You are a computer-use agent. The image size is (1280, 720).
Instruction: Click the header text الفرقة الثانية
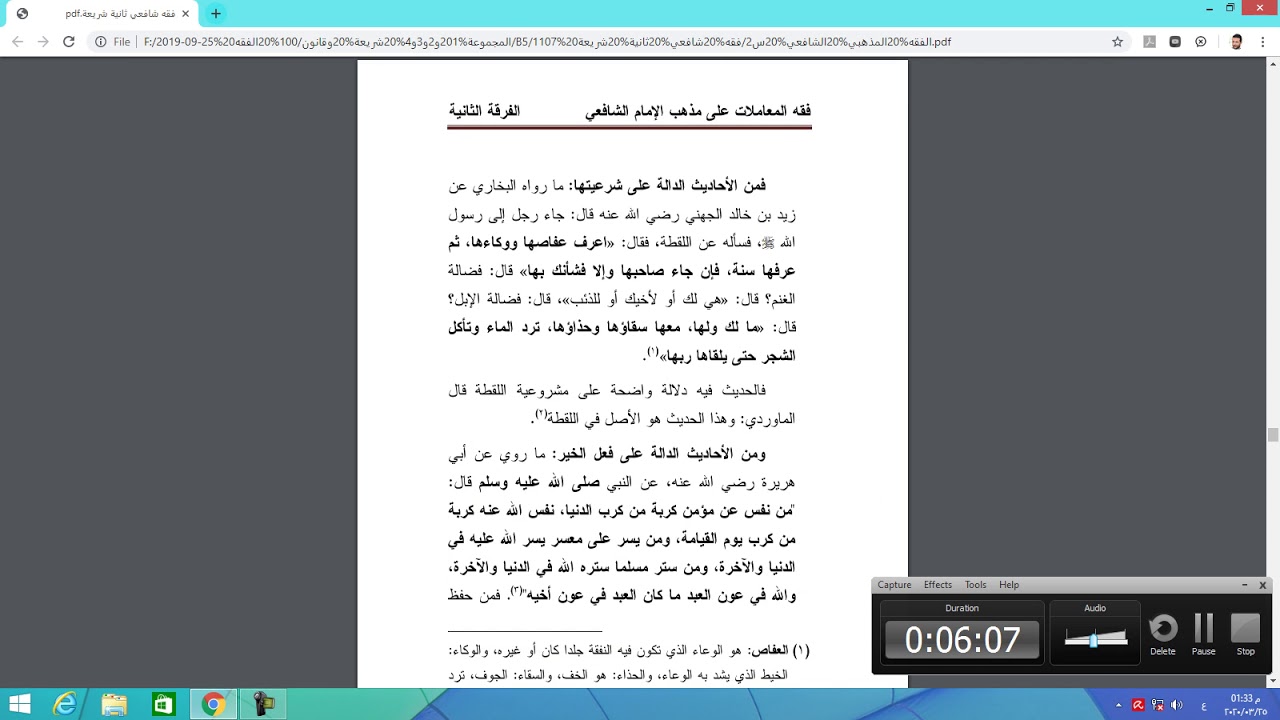click(484, 110)
